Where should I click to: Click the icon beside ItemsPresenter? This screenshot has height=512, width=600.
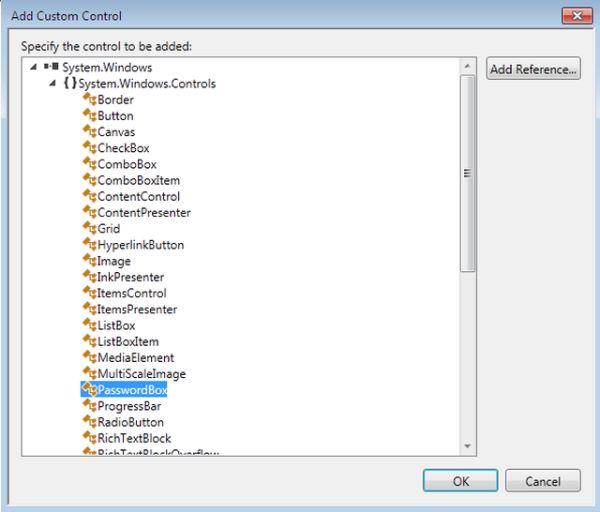pyautogui.click(x=90, y=309)
